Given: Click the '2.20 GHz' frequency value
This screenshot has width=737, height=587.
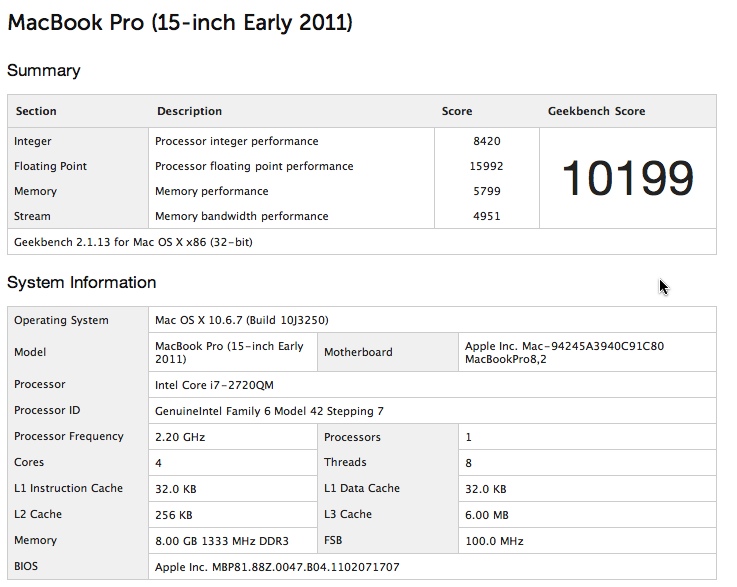Looking at the screenshot, I should pos(180,437).
